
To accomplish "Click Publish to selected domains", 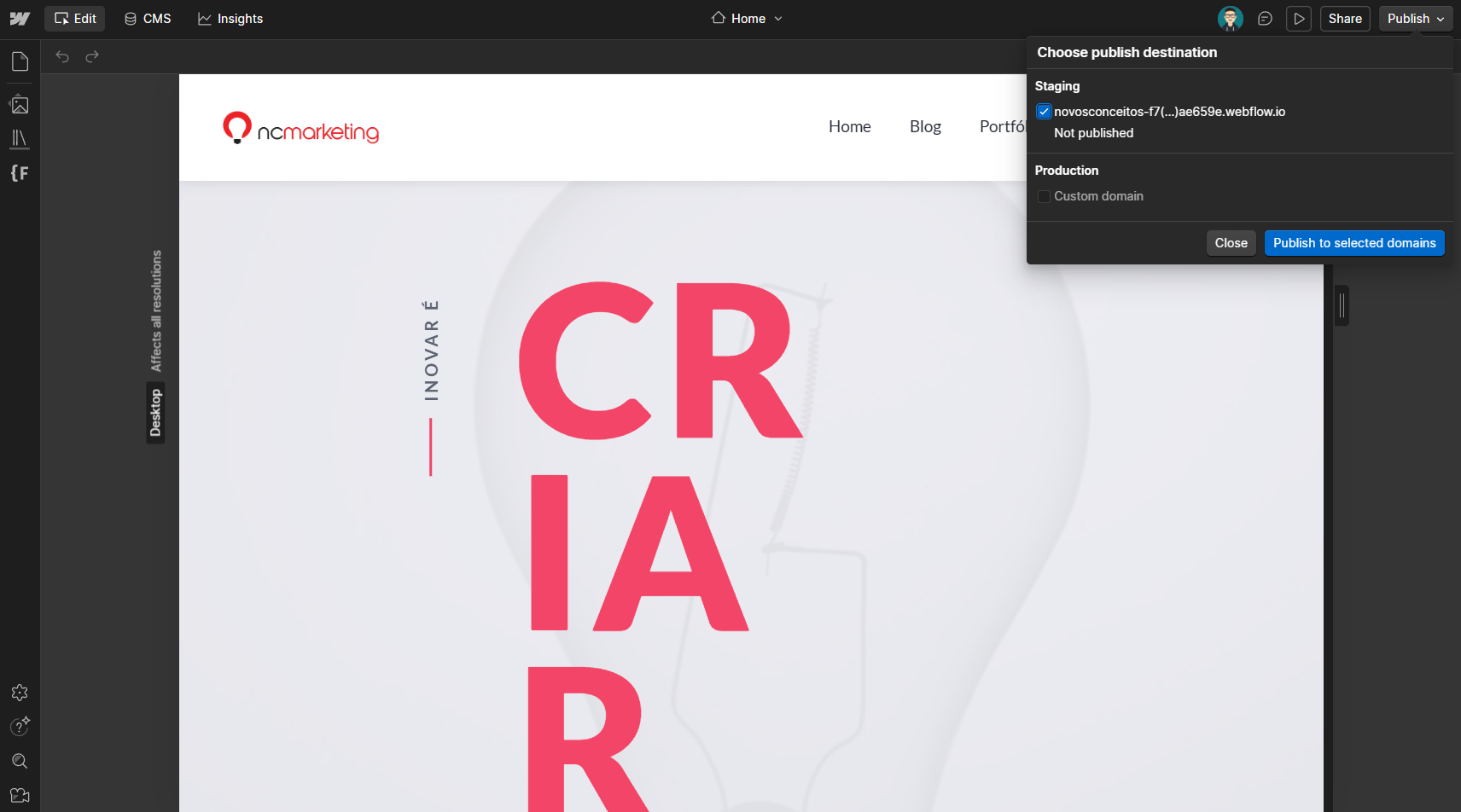I will click(x=1354, y=243).
